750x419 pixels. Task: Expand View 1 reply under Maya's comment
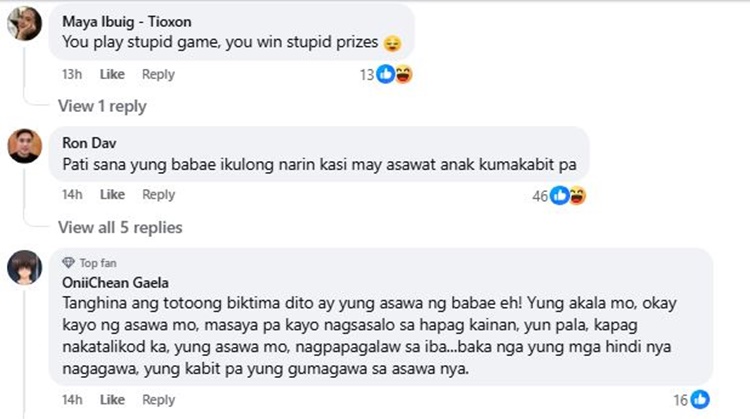[x=102, y=106]
